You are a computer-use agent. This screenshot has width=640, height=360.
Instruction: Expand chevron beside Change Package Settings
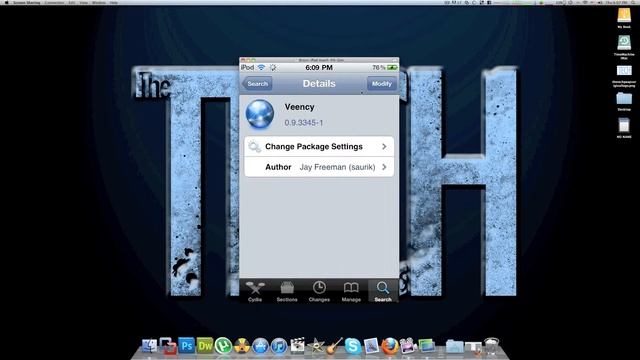[x=384, y=147]
